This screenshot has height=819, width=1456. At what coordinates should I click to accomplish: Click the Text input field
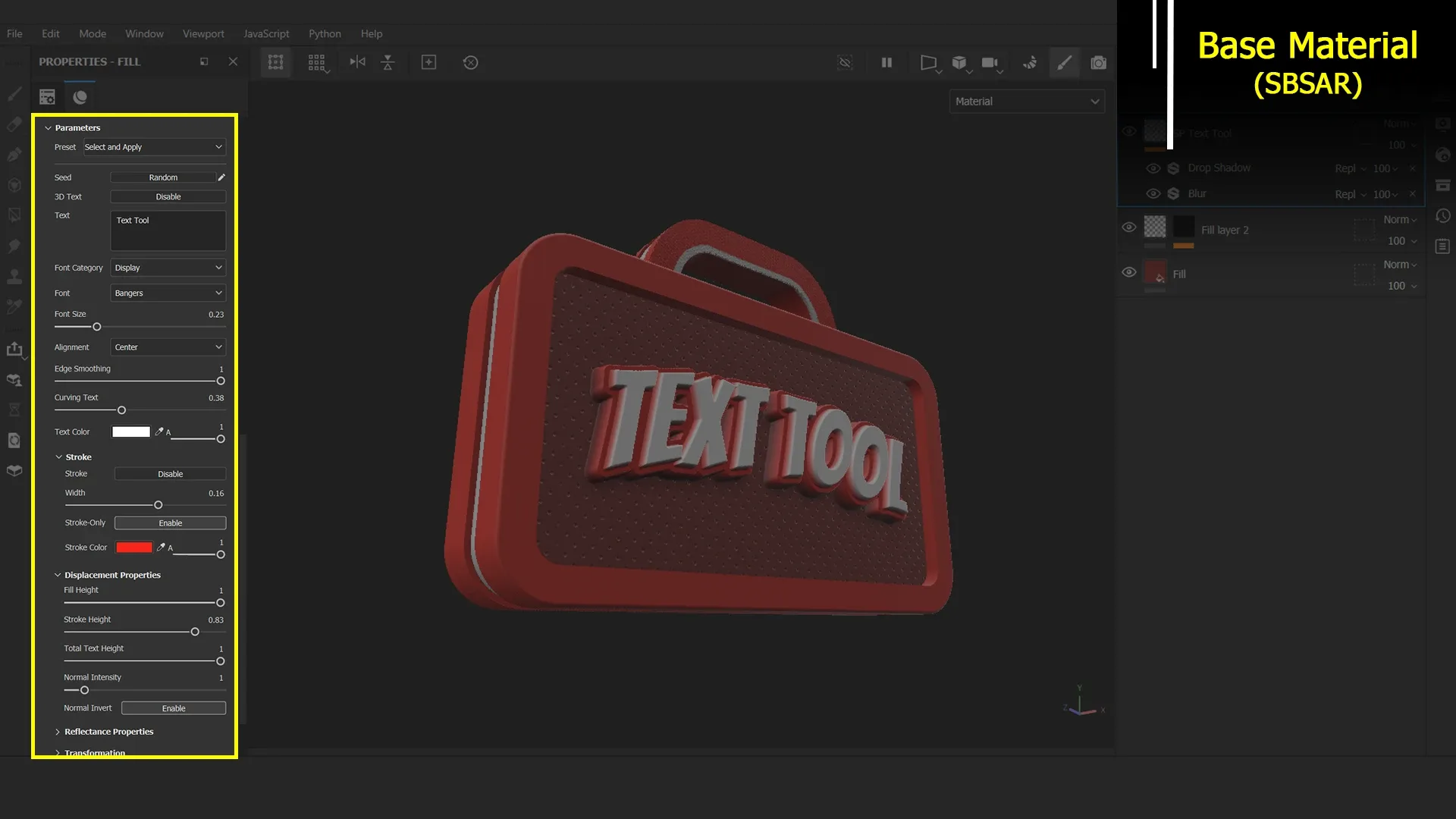167,230
